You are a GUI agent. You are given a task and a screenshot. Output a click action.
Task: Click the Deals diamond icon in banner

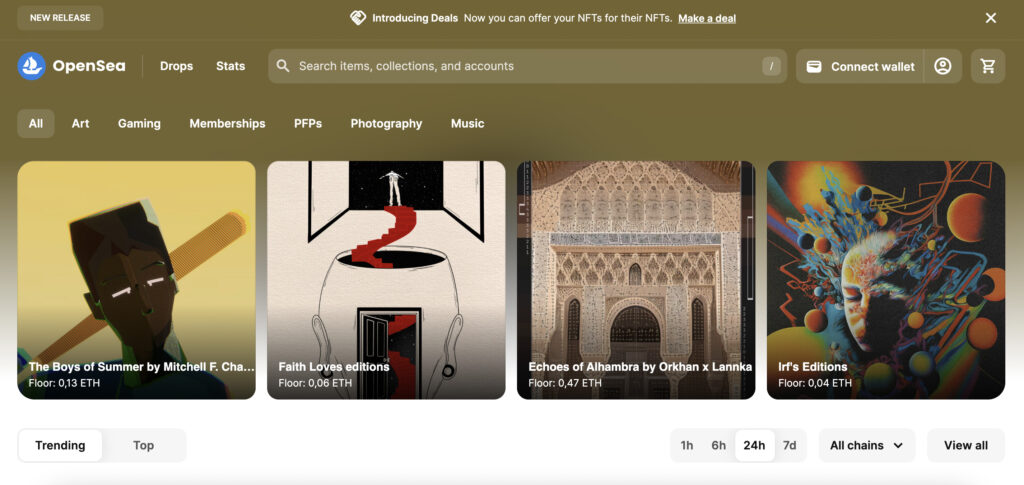point(358,18)
